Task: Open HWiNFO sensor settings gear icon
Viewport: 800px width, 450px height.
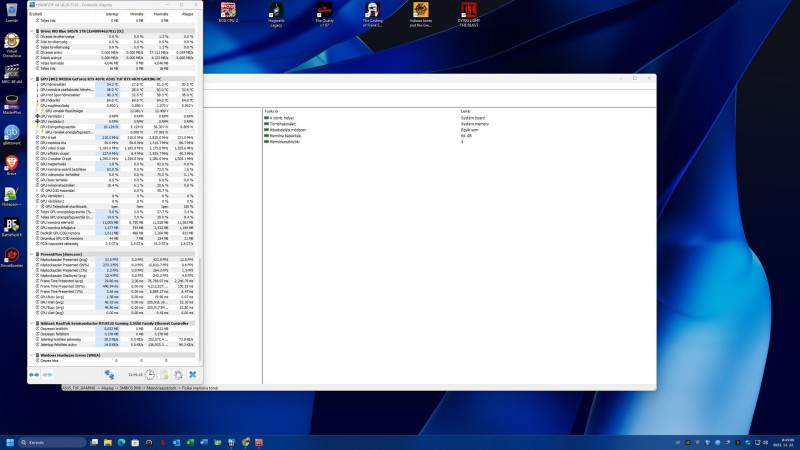Action: [177, 375]
